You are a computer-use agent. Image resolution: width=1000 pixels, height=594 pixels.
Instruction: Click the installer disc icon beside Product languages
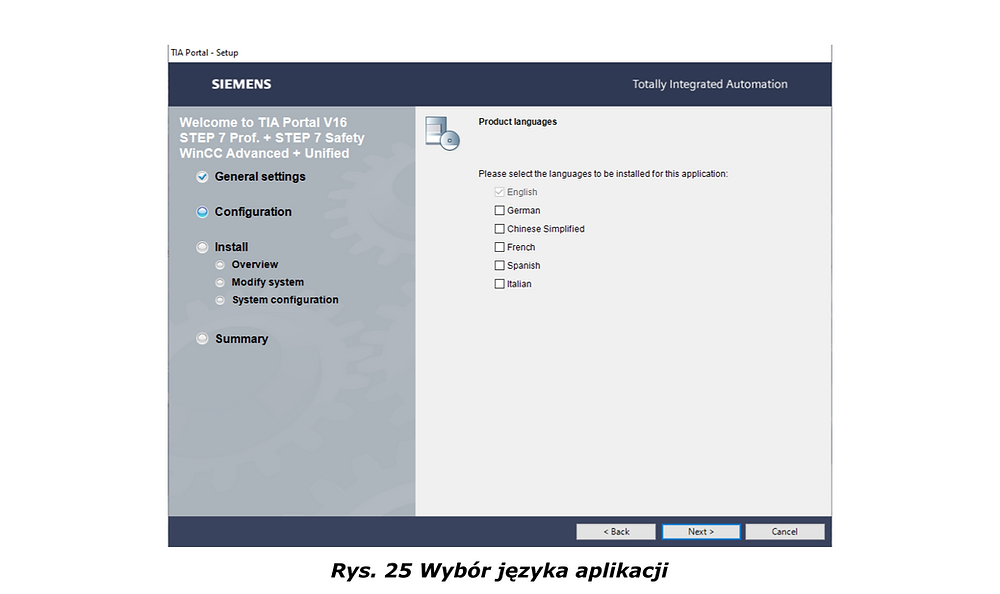(x=442, y=133)
